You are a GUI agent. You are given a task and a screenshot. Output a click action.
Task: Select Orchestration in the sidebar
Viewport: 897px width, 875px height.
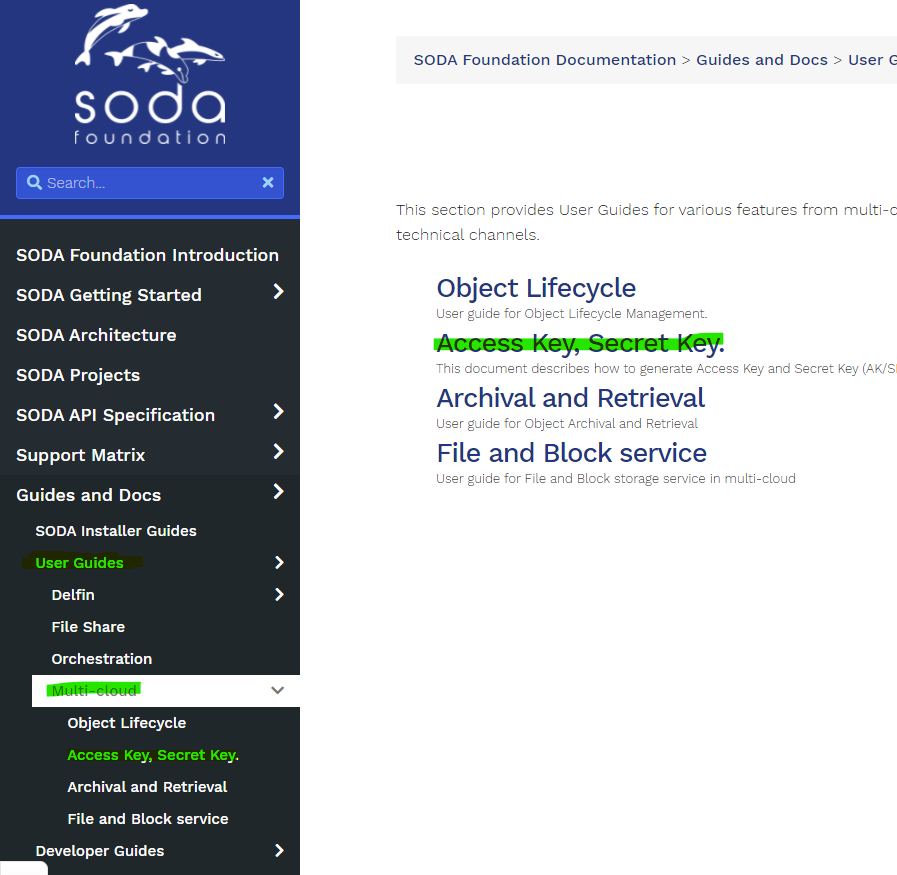(x=101, y=658)
